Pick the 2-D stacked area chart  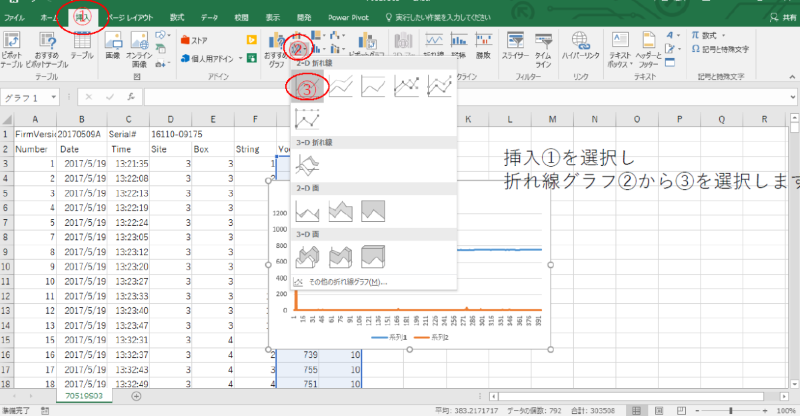(341, 211)
